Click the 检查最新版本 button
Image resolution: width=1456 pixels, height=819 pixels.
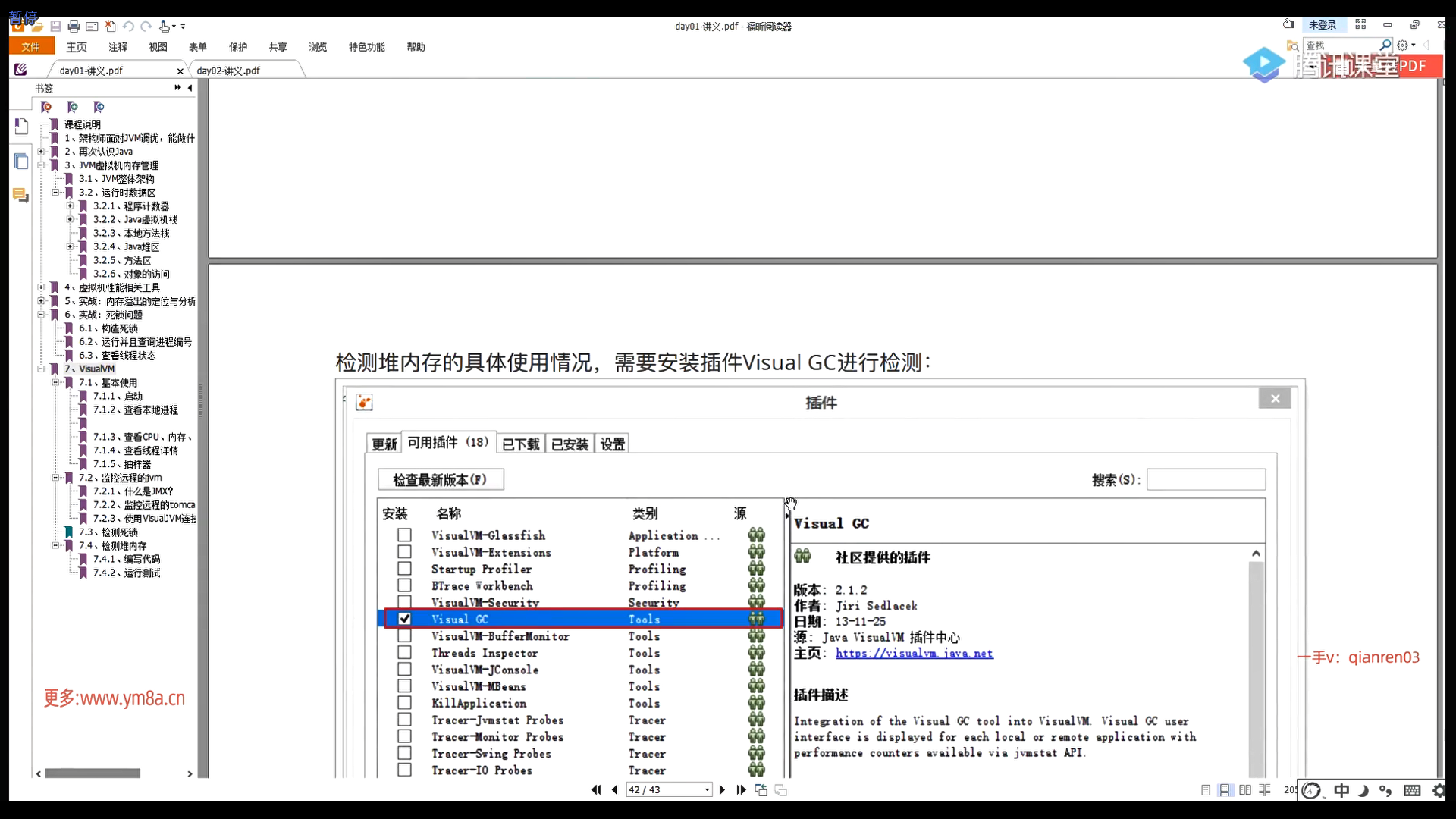(440, 480)
